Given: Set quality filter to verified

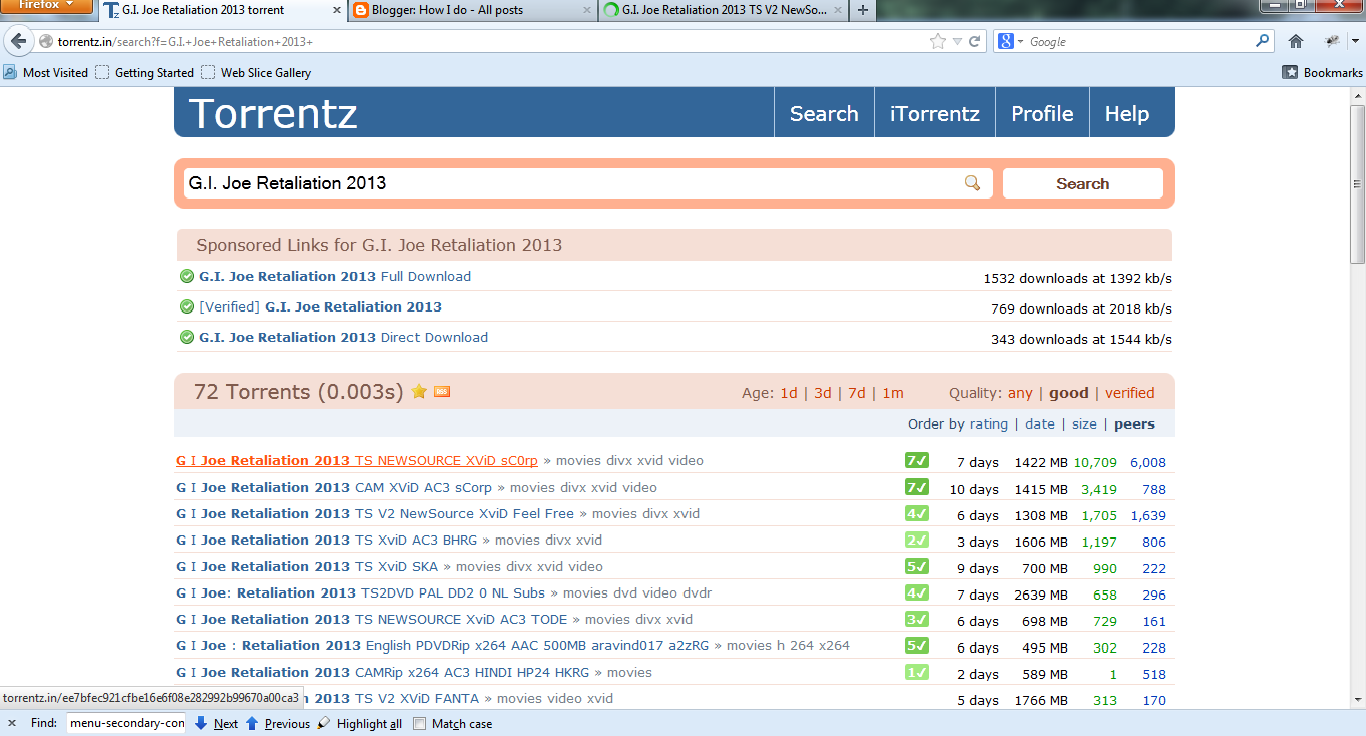Looking at the screenshot, I should click(x=1130, y=393).
